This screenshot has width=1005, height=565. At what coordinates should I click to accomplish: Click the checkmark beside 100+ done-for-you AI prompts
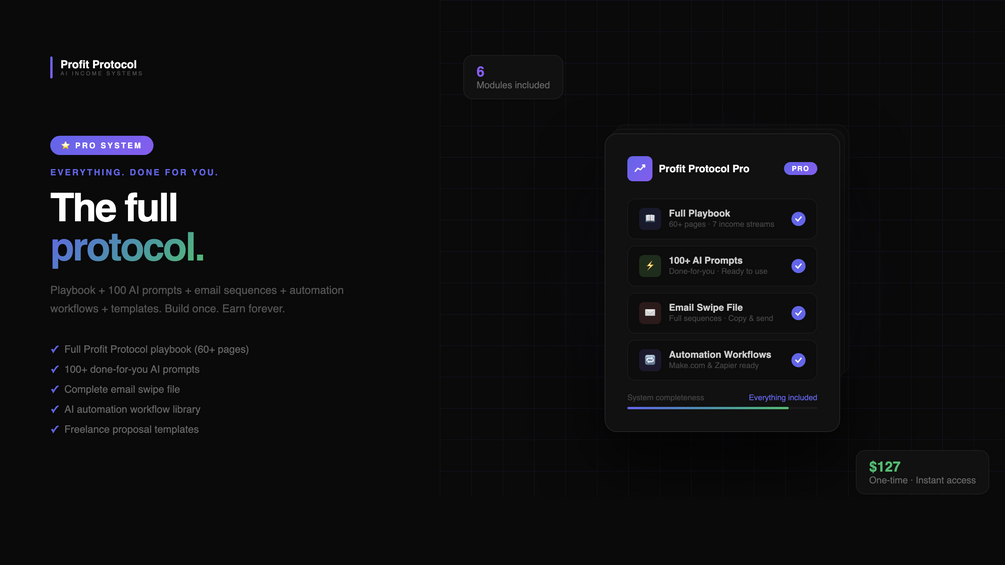(x=54, y=369)
